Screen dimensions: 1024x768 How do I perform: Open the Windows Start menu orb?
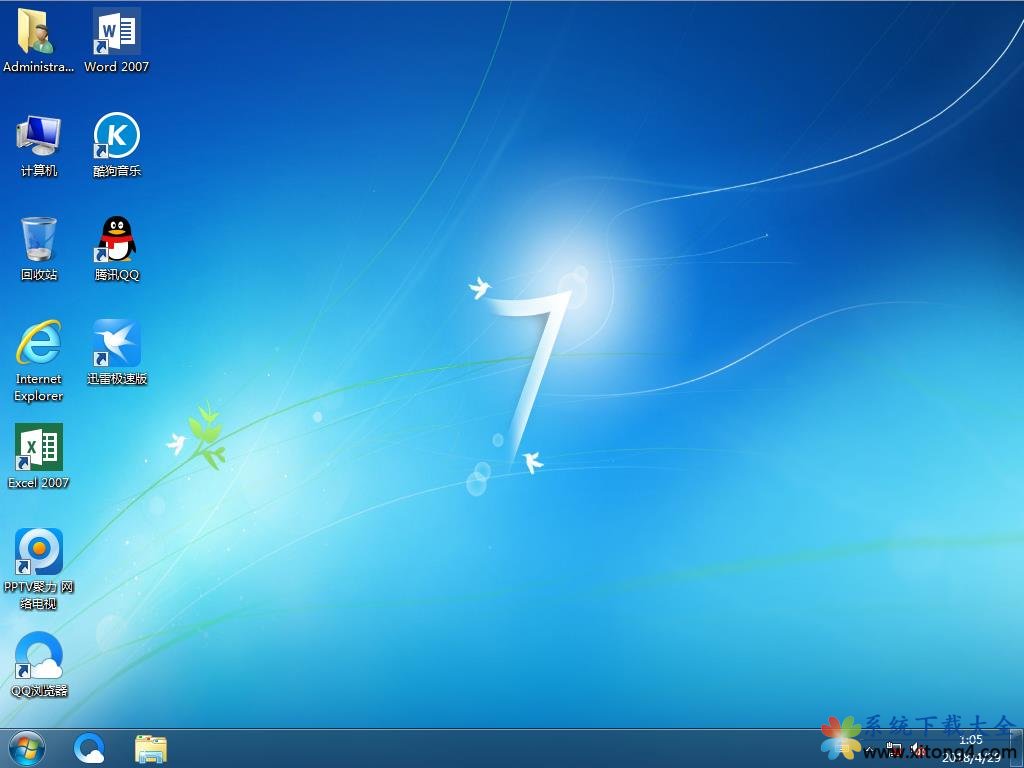point(27,748)
